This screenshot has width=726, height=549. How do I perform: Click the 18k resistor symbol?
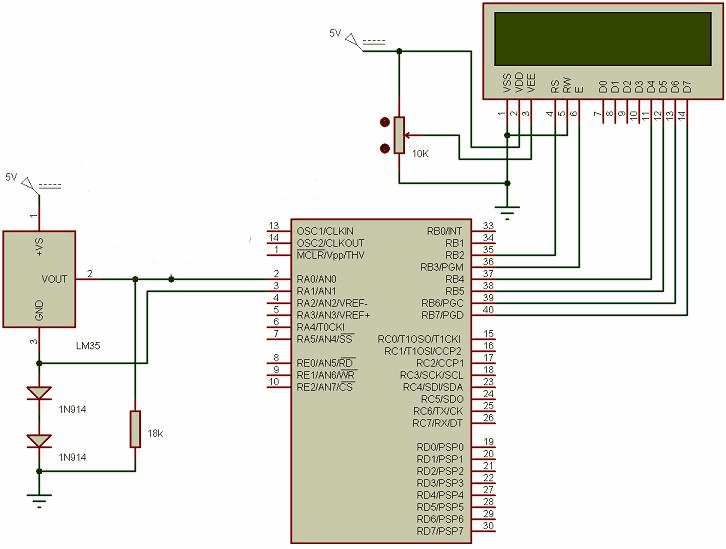(135, 428)
